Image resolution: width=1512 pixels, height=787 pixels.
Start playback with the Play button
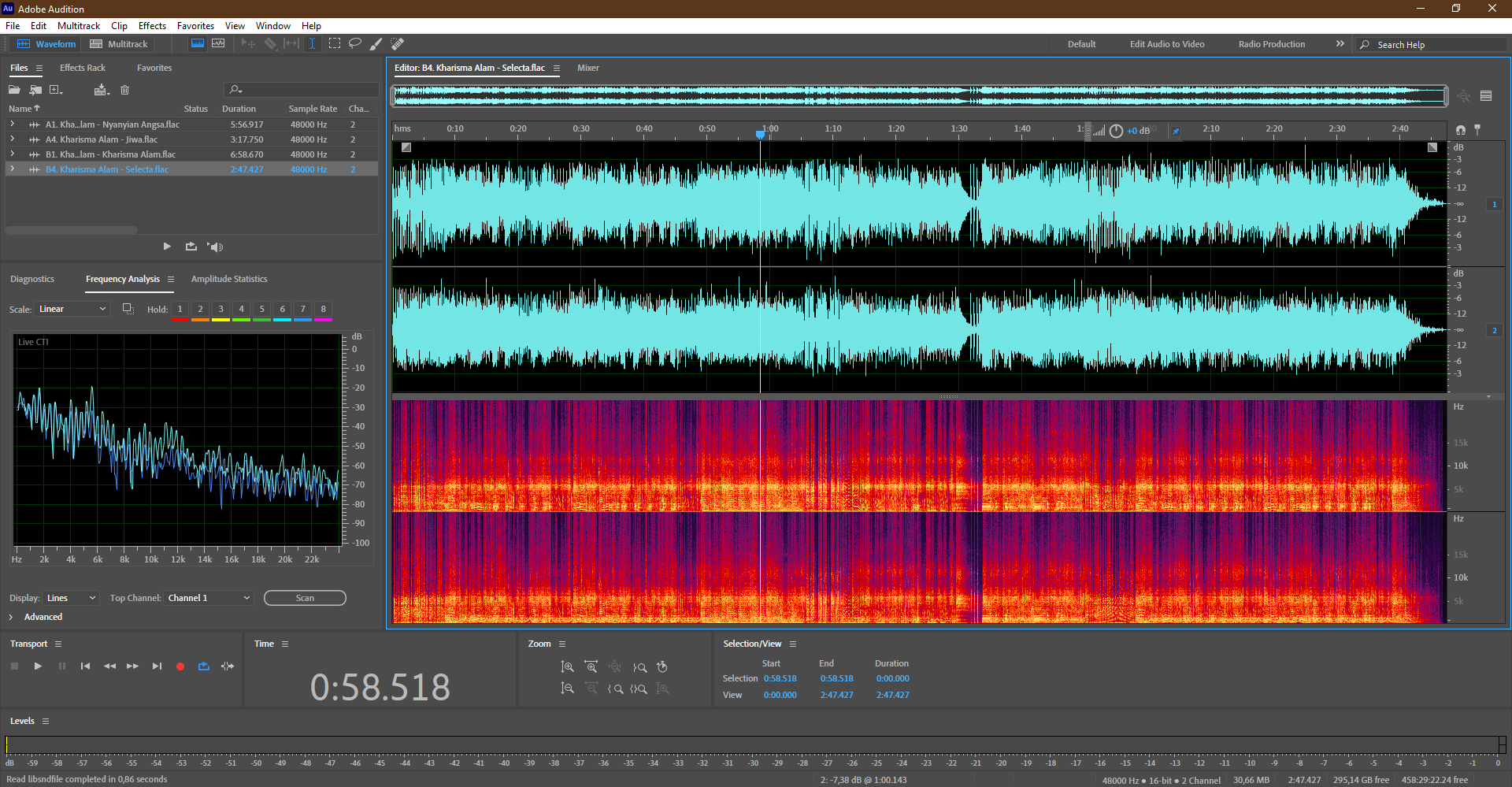pyautogui.click(x=38, y=666)
